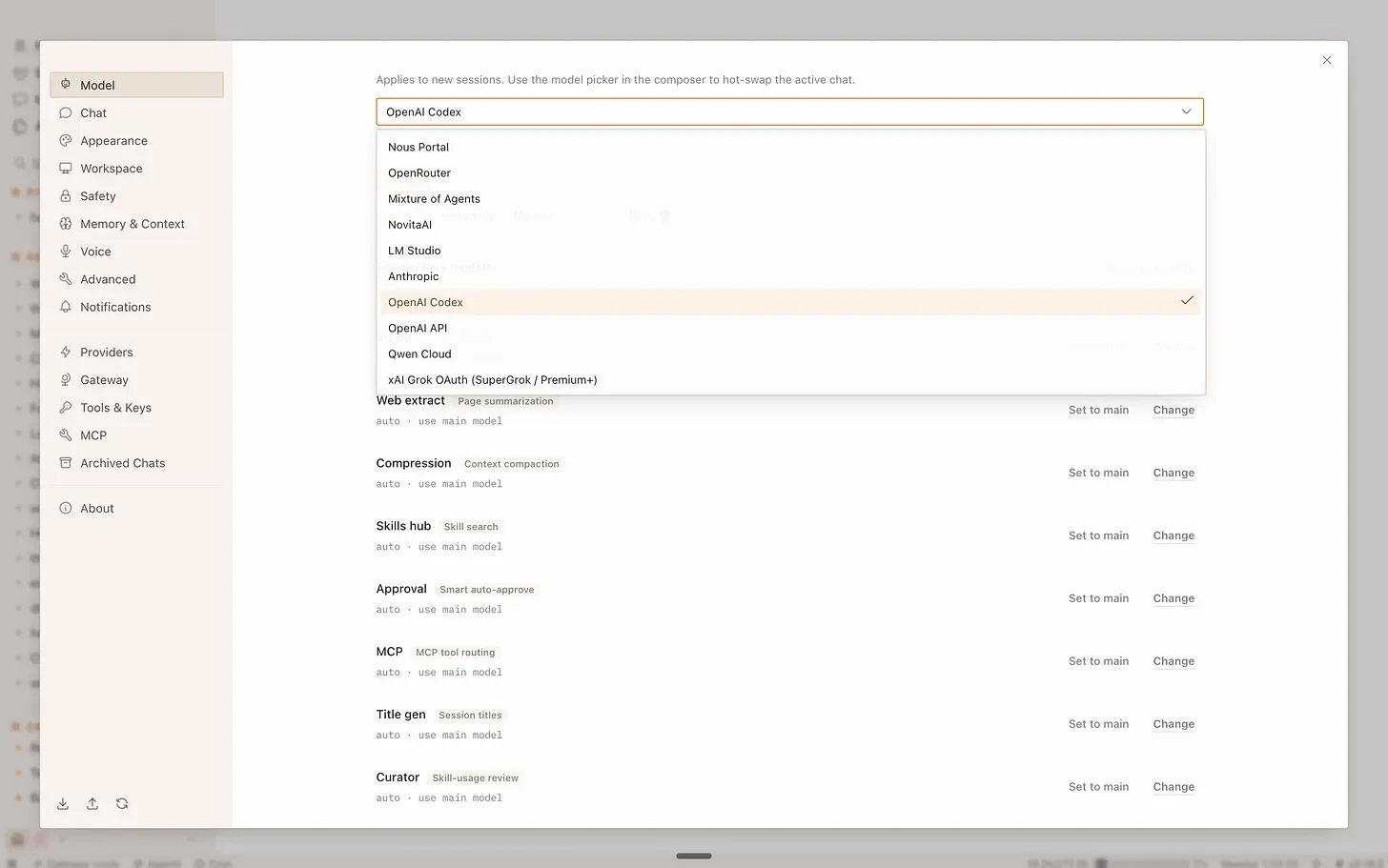Select Qwen Cloud from the list
The height and width of the screenshot is (868, 1388).
(x=789, y=353)
